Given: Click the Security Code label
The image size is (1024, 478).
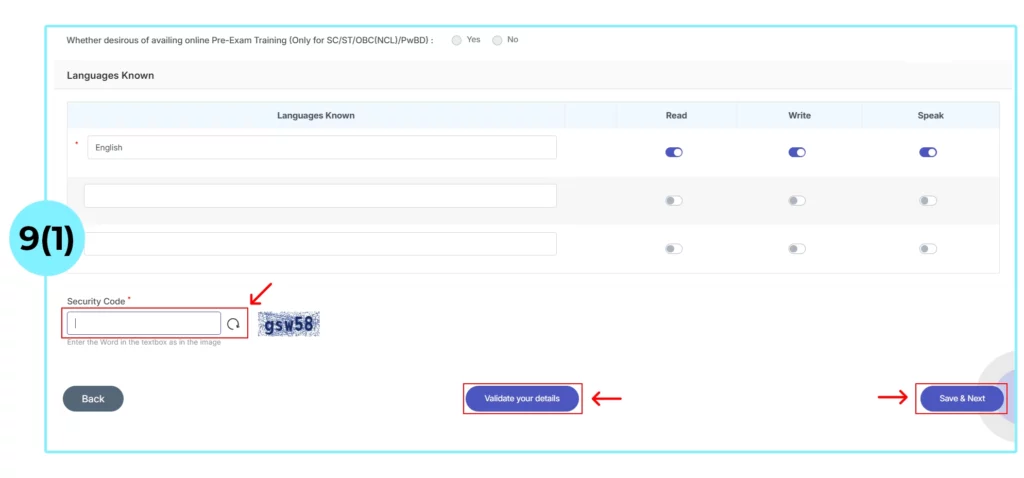Looking at the screenshot, I should (x=96, y=302).
